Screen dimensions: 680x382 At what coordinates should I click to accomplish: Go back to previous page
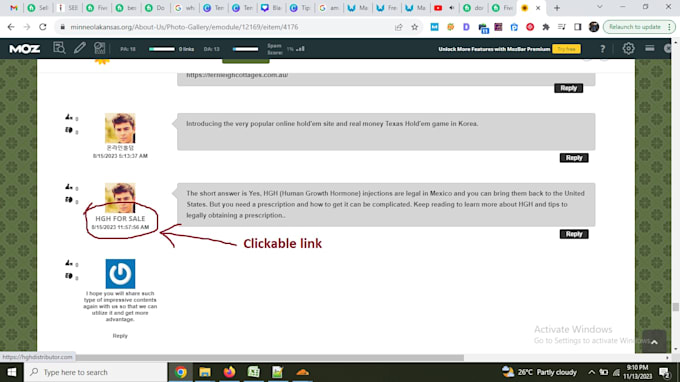tap(11, 27)
